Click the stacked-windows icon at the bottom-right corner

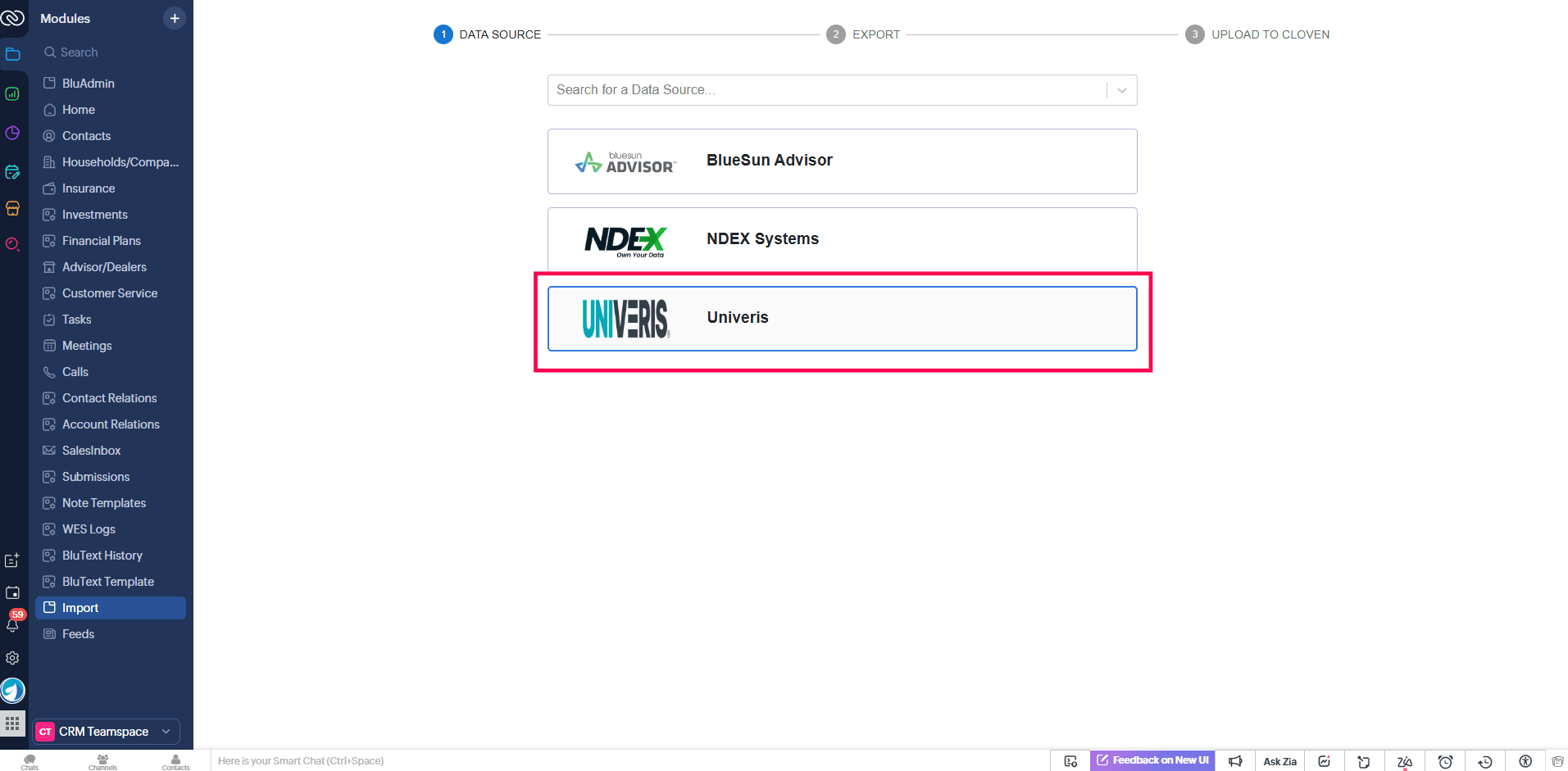(x=1557, y=761)
